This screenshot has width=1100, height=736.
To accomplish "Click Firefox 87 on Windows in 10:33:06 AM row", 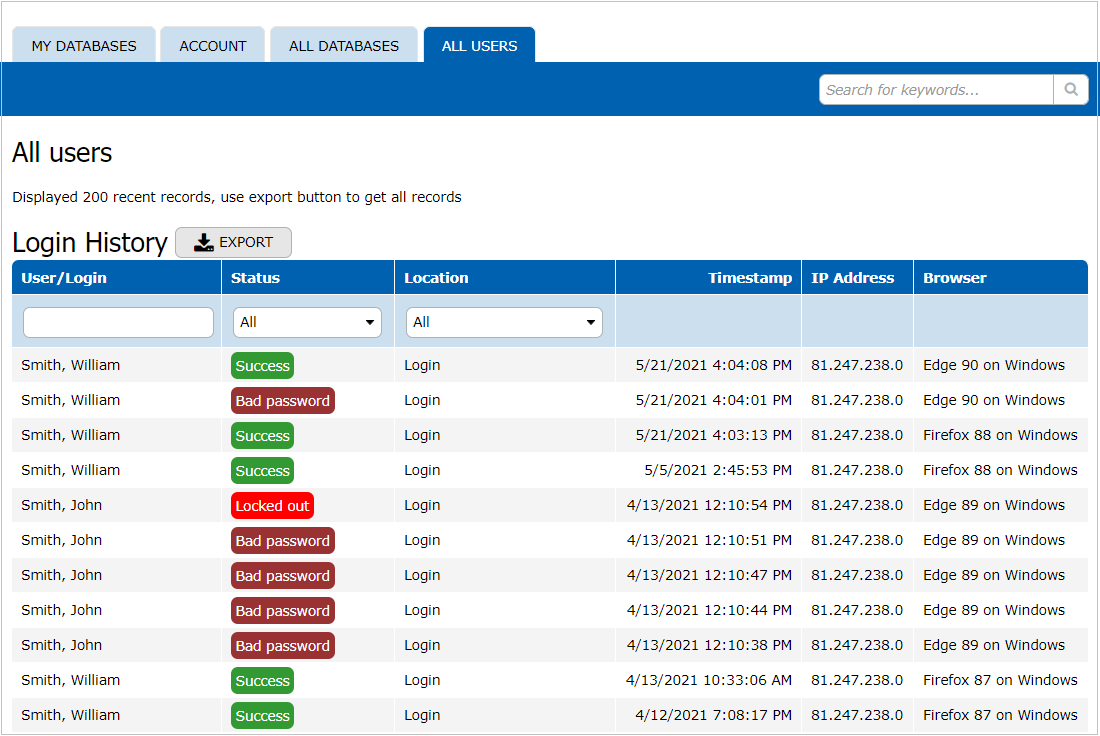I will point(1000,680).
